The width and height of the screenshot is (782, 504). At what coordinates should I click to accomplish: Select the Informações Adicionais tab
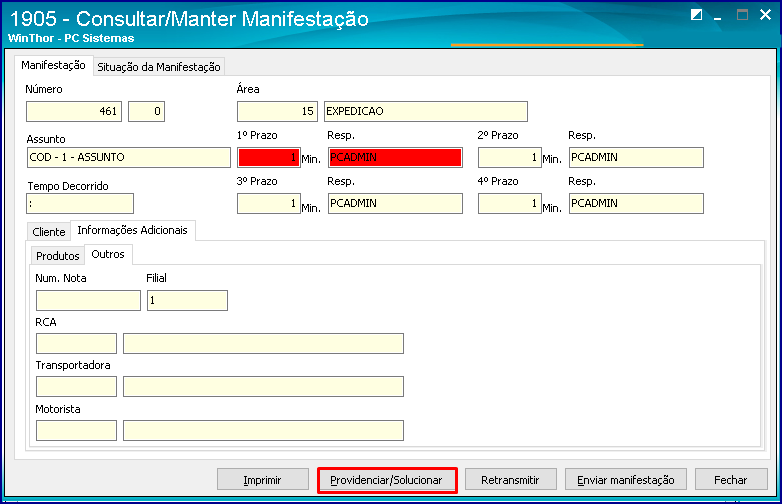(x=132, y=230)
